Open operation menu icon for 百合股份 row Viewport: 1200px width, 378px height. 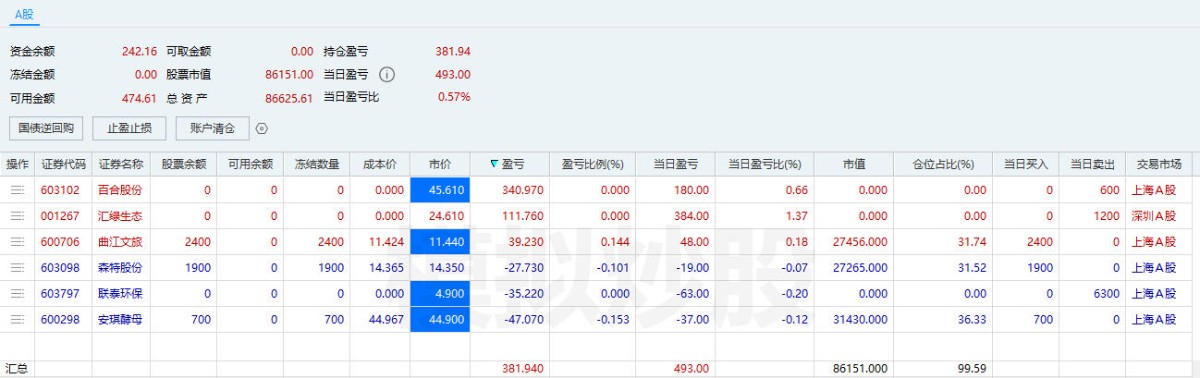(17, 190)
